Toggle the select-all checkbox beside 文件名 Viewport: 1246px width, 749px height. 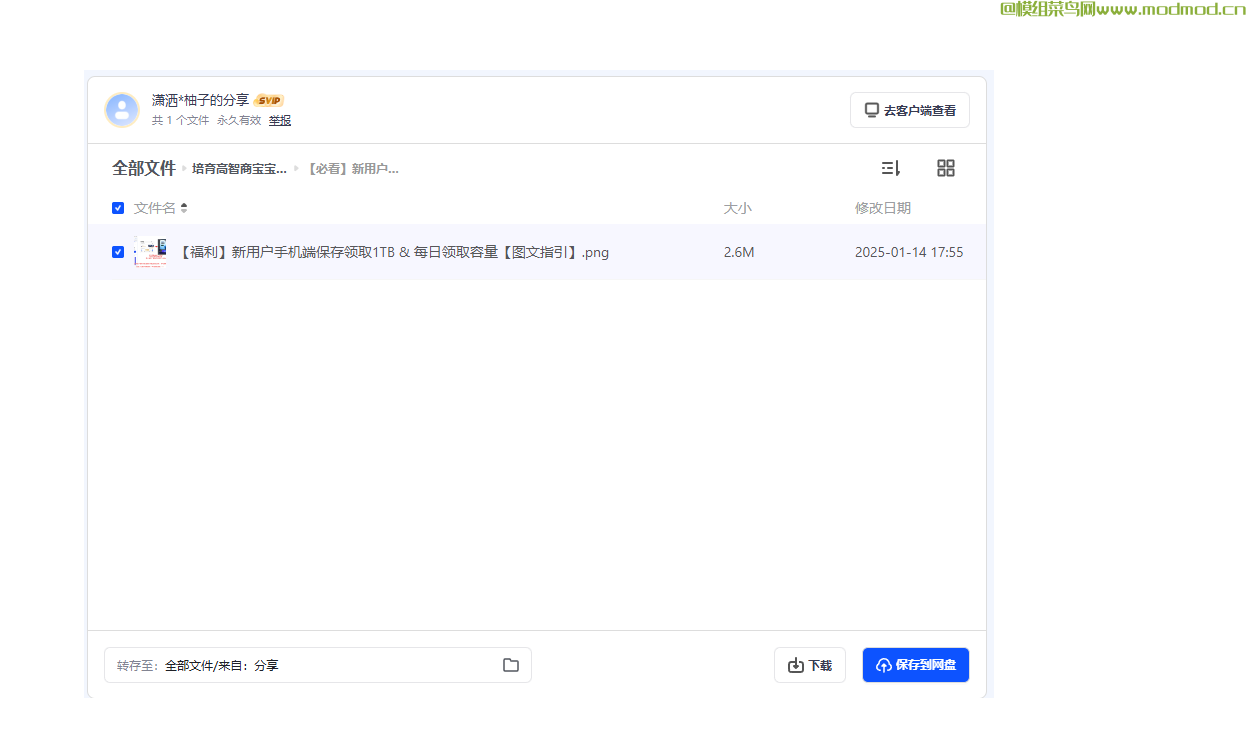pyautogui.click(x=118, y=208)
